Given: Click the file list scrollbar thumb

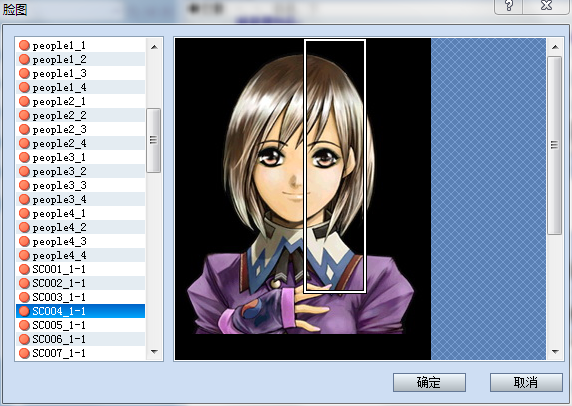Looking at the screenshot, I should point(154,140).
